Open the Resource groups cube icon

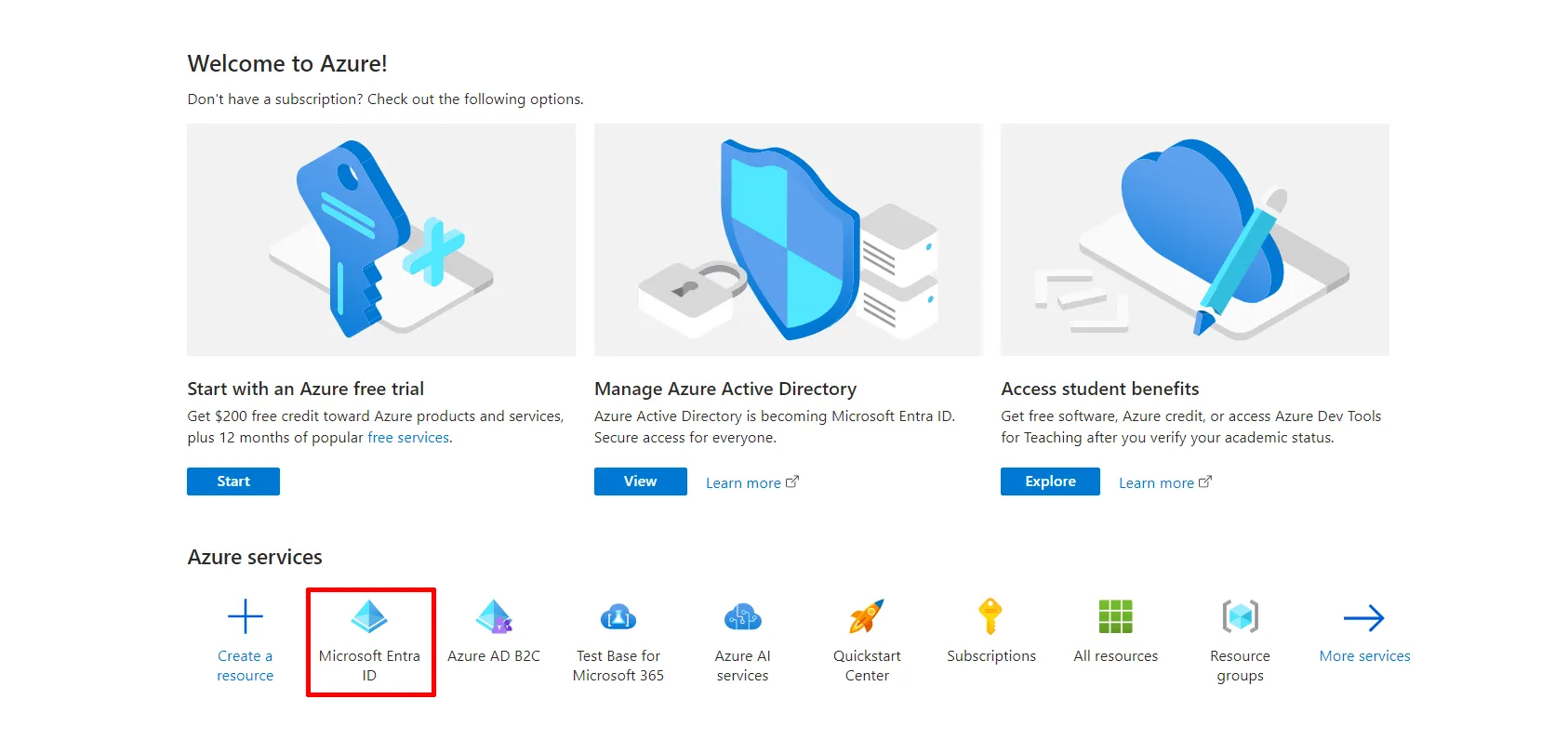click(x=1240, y=616)
